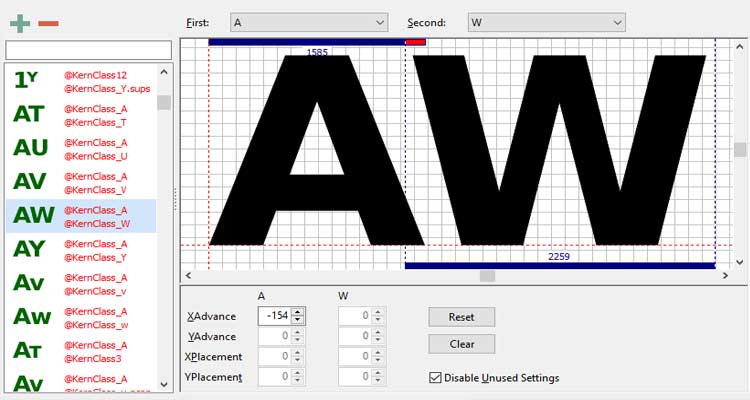Click the pair search field above the list
The image size is (750, 400).
pos(88,50)
